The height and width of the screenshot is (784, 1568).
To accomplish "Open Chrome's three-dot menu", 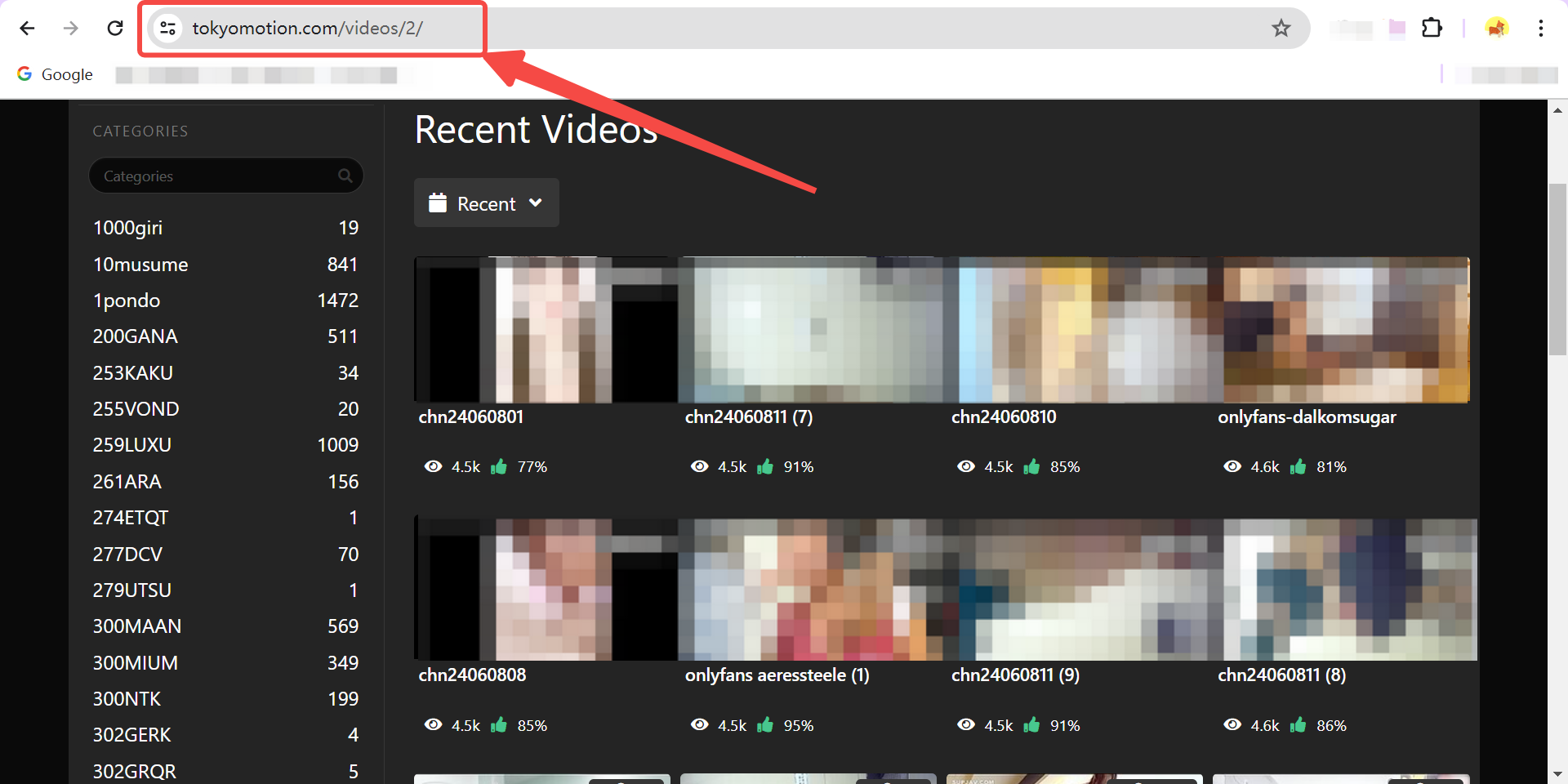I will click(1540, 28).
